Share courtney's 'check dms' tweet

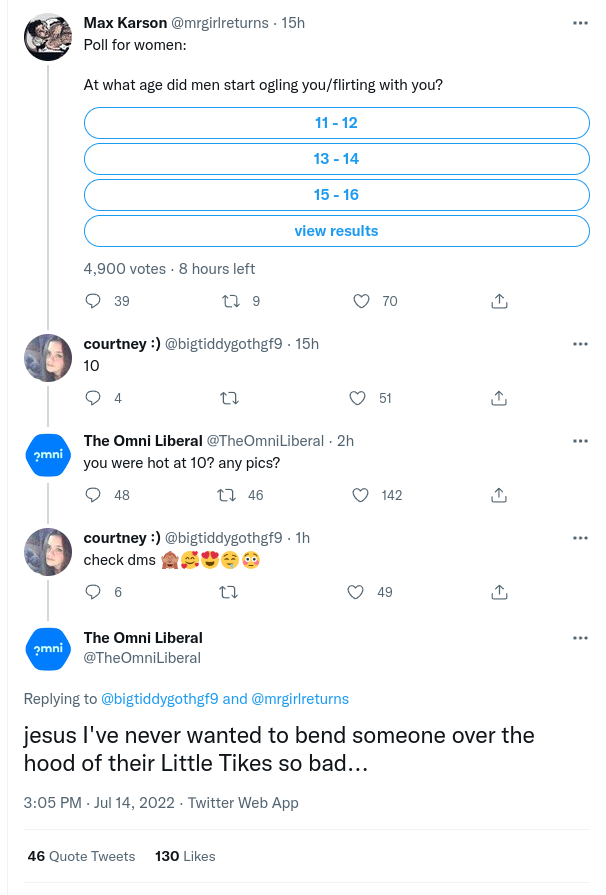pos(497,592)
